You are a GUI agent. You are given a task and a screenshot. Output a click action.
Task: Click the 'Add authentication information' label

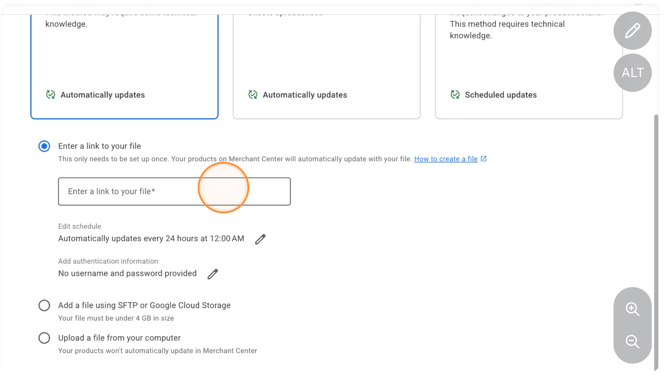tap(108, 261)
